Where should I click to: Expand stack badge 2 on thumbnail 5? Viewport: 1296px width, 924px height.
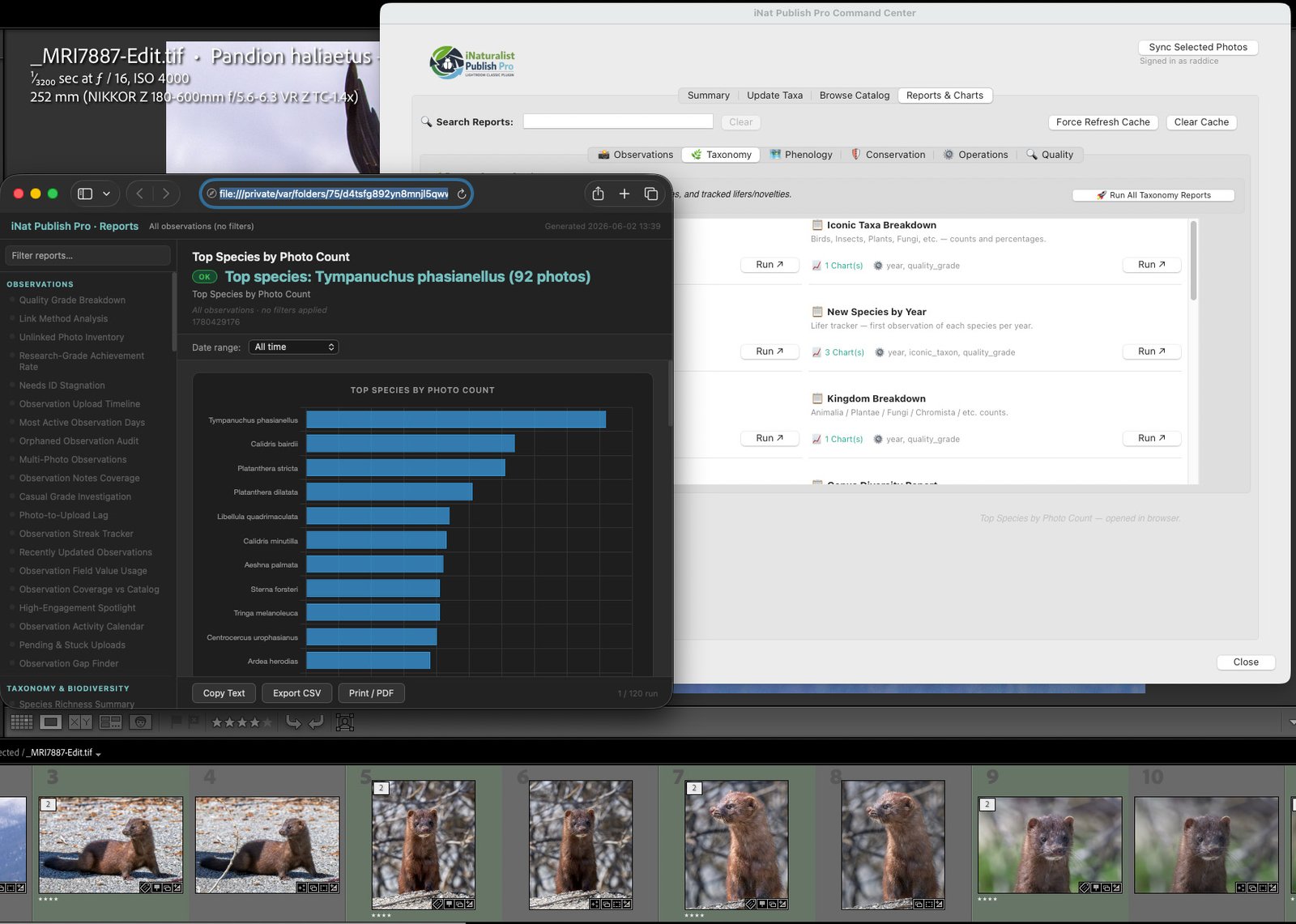[x=382, y=788]
